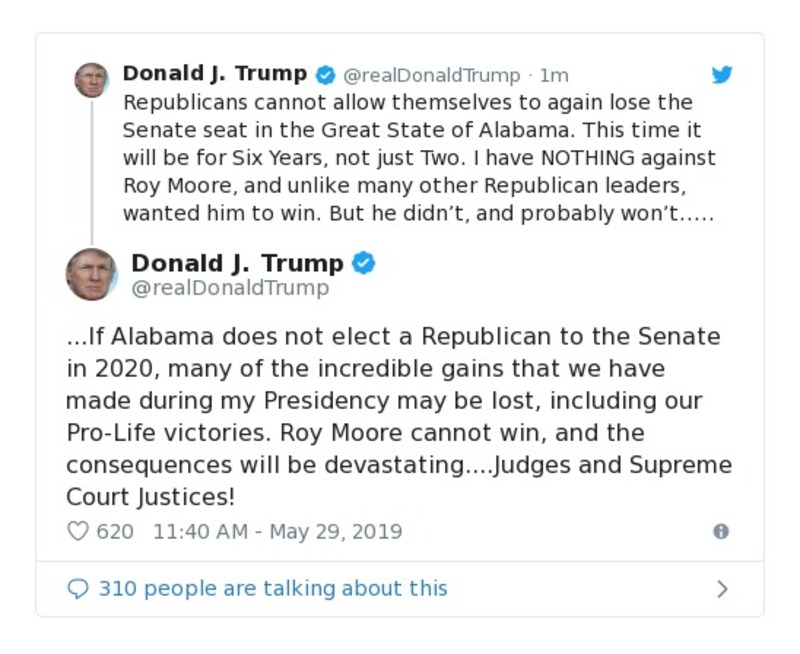Screen dimensions: 800x654
Task: Open the tweet info circle icon
Action: pos(720,532)
